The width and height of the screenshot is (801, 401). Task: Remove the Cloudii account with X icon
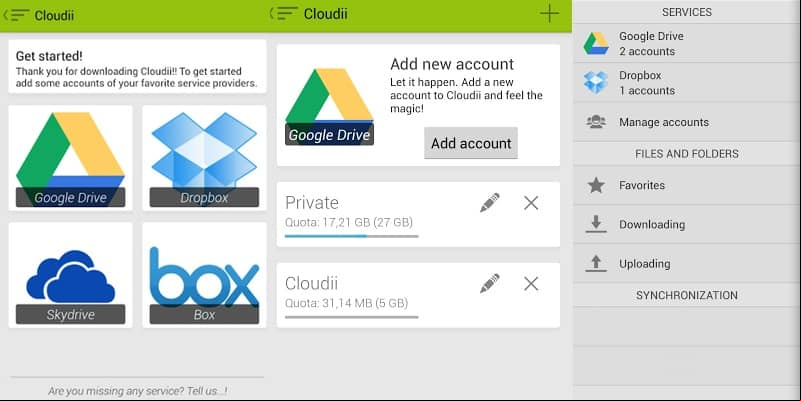[x=531, y=284]
